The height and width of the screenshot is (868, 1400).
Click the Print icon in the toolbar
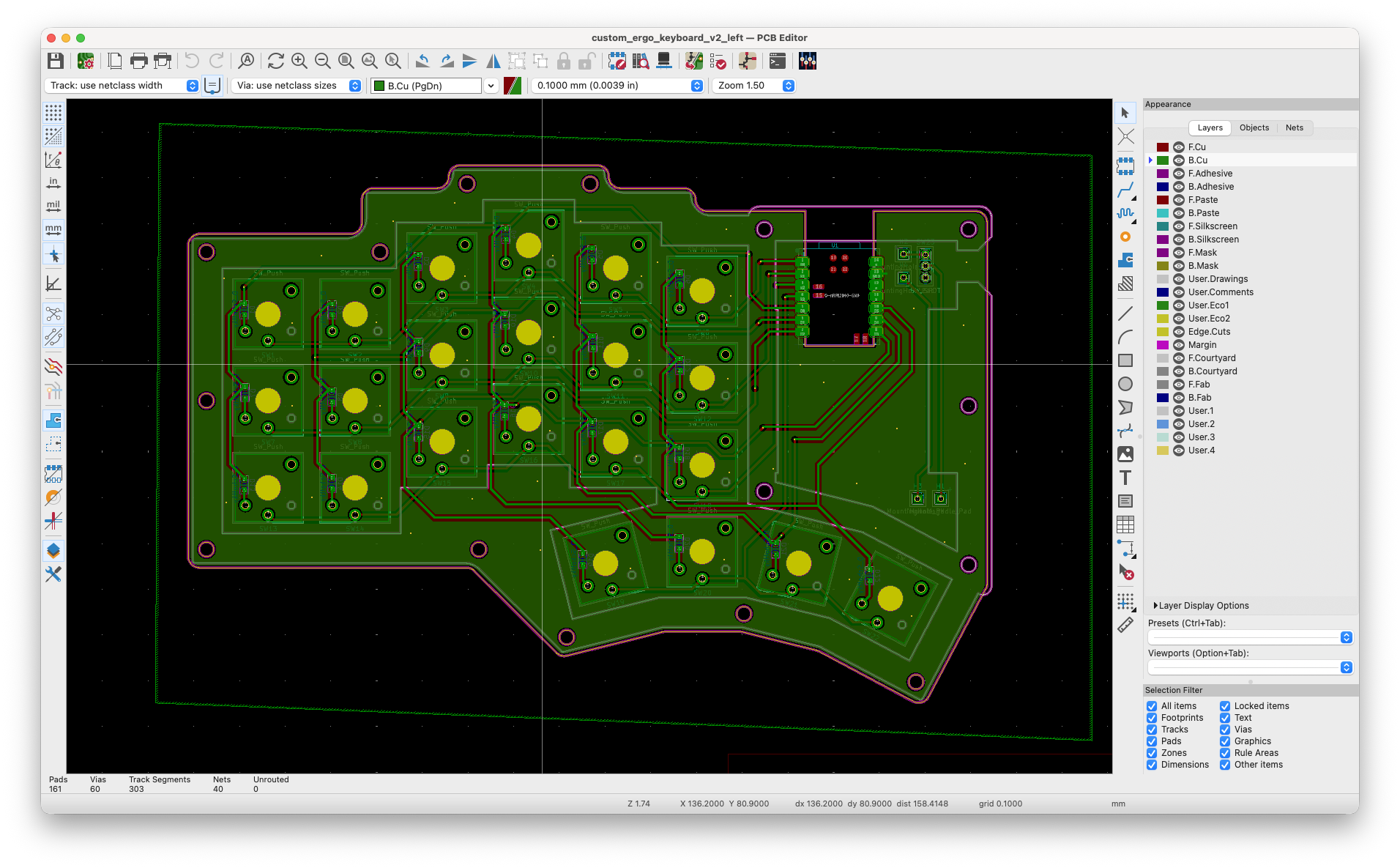tap(138, 62)
